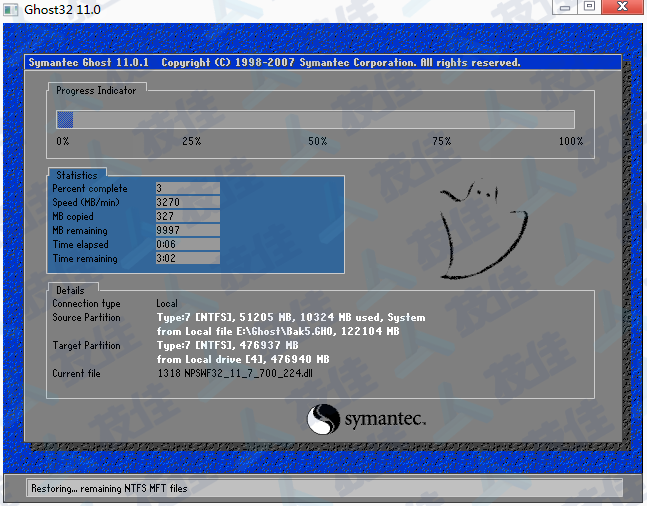Click the Symantec Ghost 11.0.1 copyright banner
Viewport: 647px width, 506px height.
[x=274, y=62]
